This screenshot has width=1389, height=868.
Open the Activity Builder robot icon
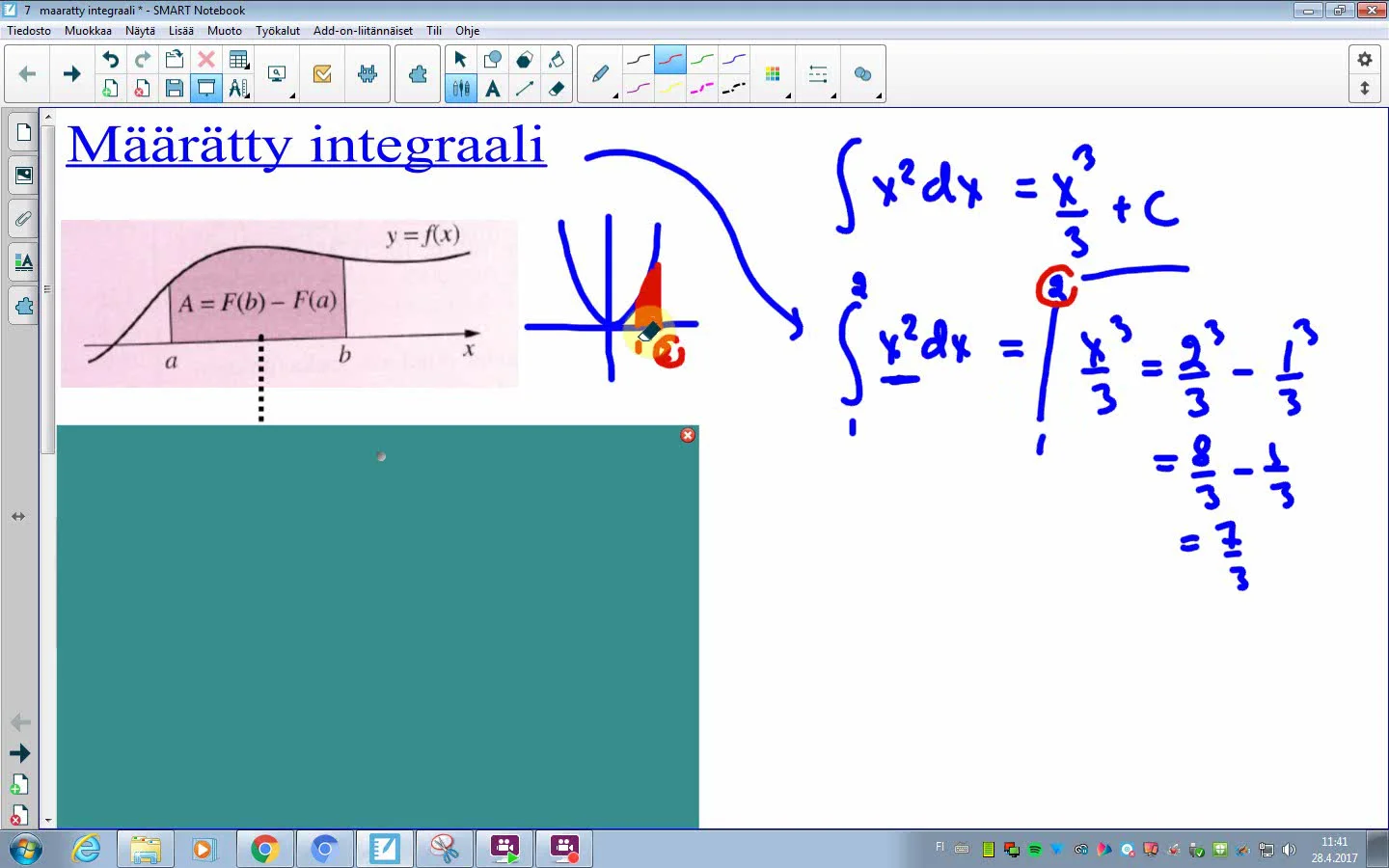[x=368, y=74]
